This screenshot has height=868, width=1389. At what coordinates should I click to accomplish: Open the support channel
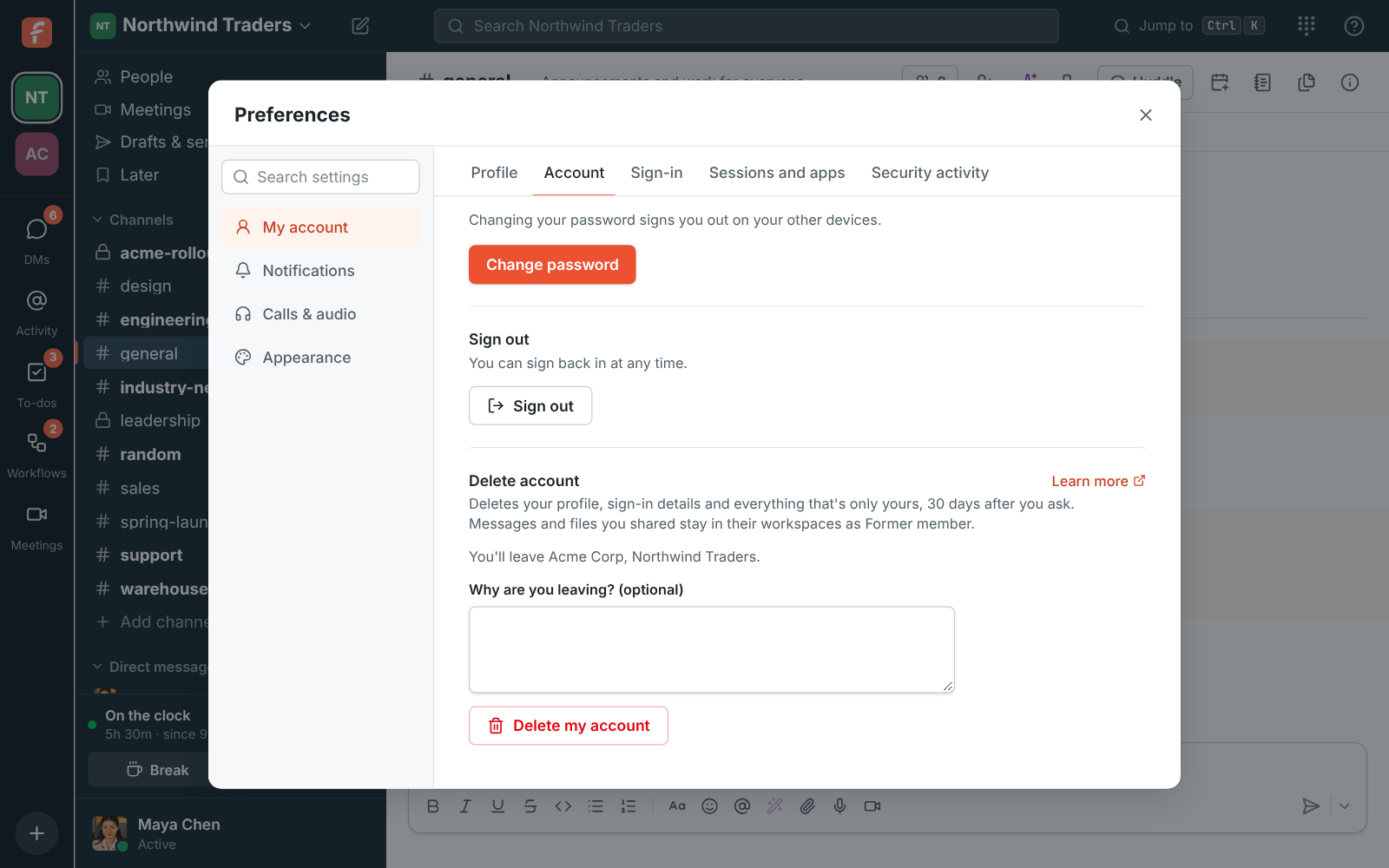pyautogui.click(x=145, y=556)
